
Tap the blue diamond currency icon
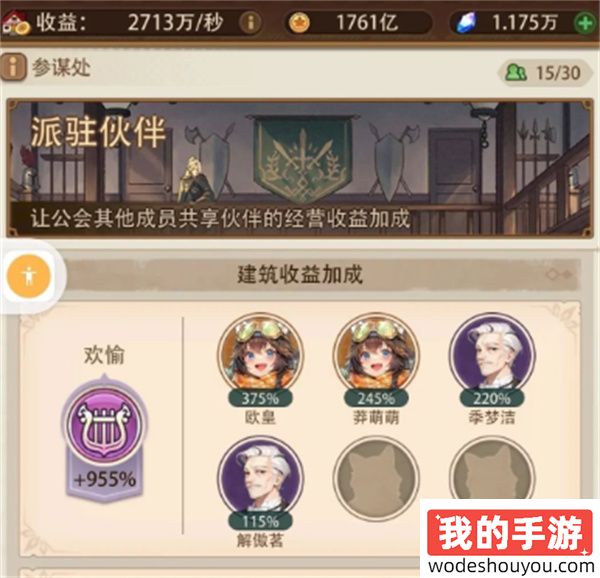[466, 23]
